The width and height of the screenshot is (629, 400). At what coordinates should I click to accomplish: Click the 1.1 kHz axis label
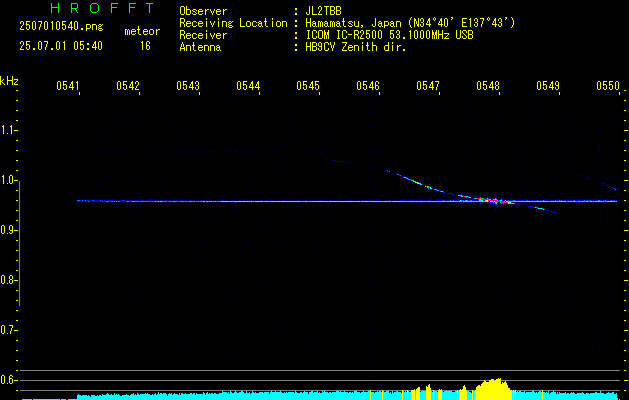pos(8,130)
